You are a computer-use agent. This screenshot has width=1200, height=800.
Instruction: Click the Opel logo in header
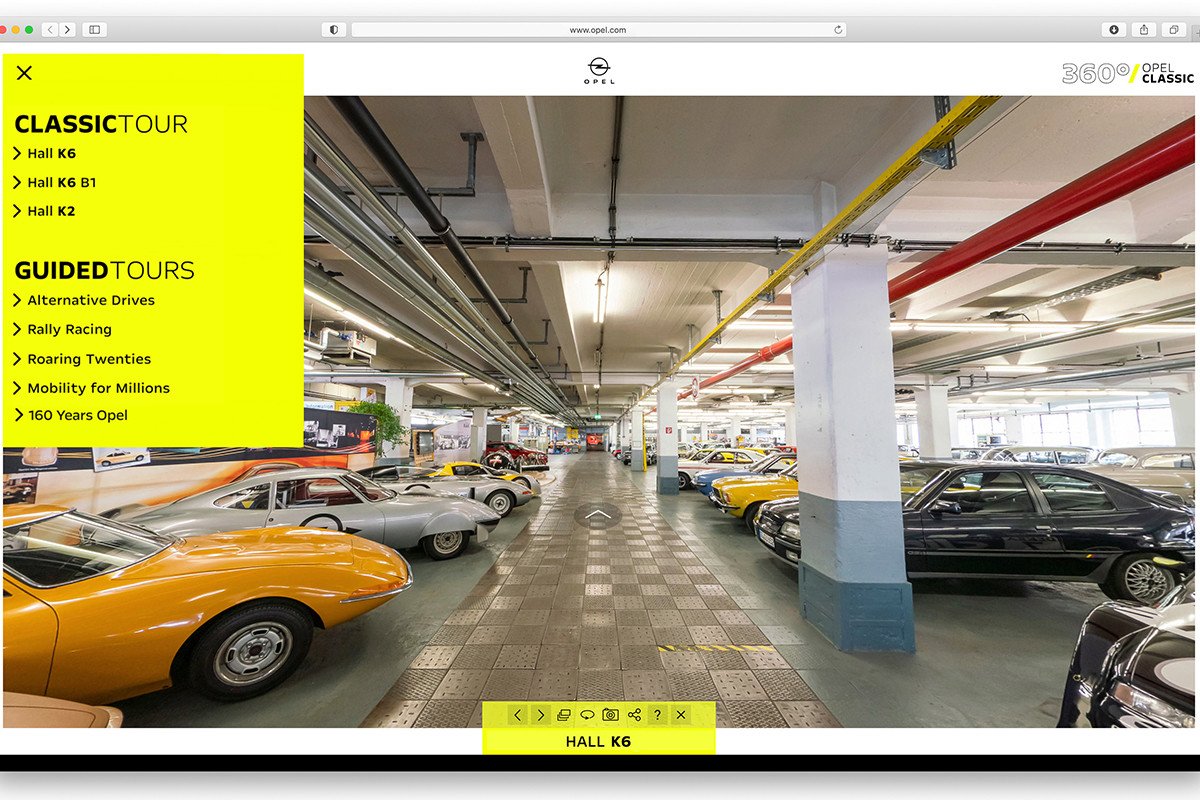tap(599, 70)
